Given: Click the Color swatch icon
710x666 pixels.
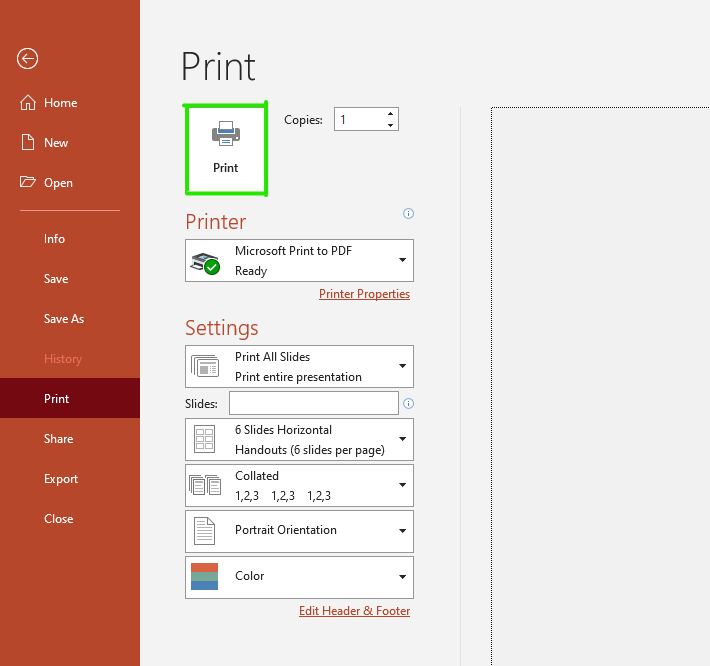Looking at the screenshot, I should click(204, 576).
